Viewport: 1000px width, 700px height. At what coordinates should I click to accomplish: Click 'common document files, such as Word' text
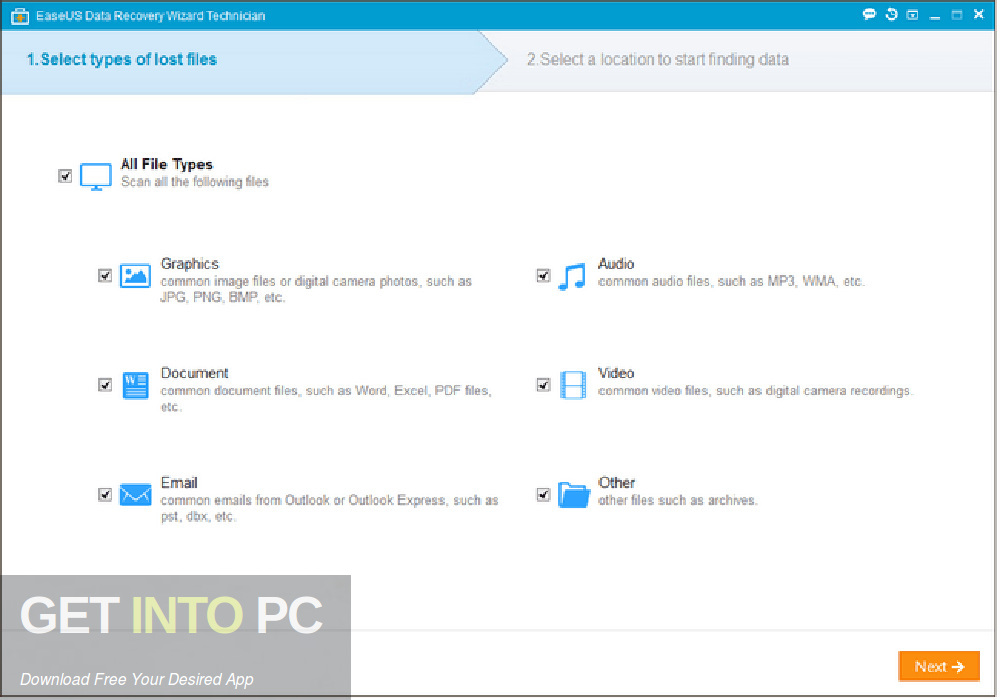[327, 398]
